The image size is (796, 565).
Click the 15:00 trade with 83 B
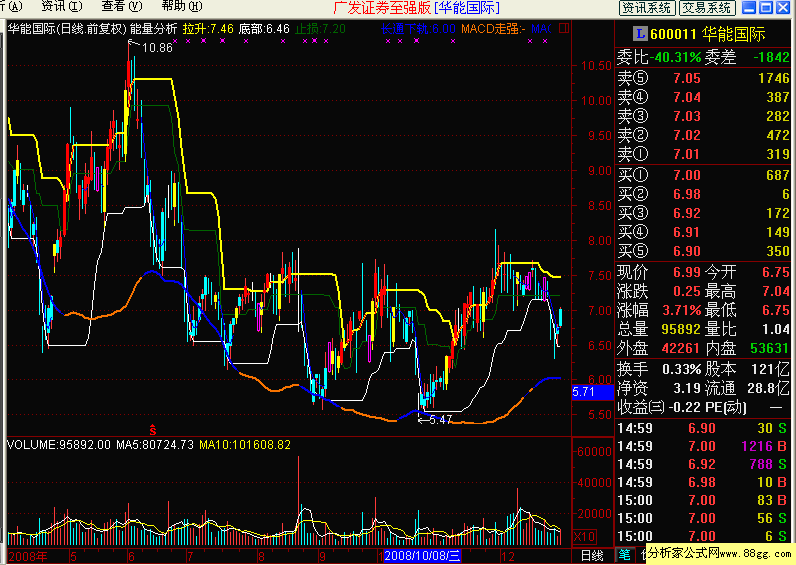pos(703,500)
